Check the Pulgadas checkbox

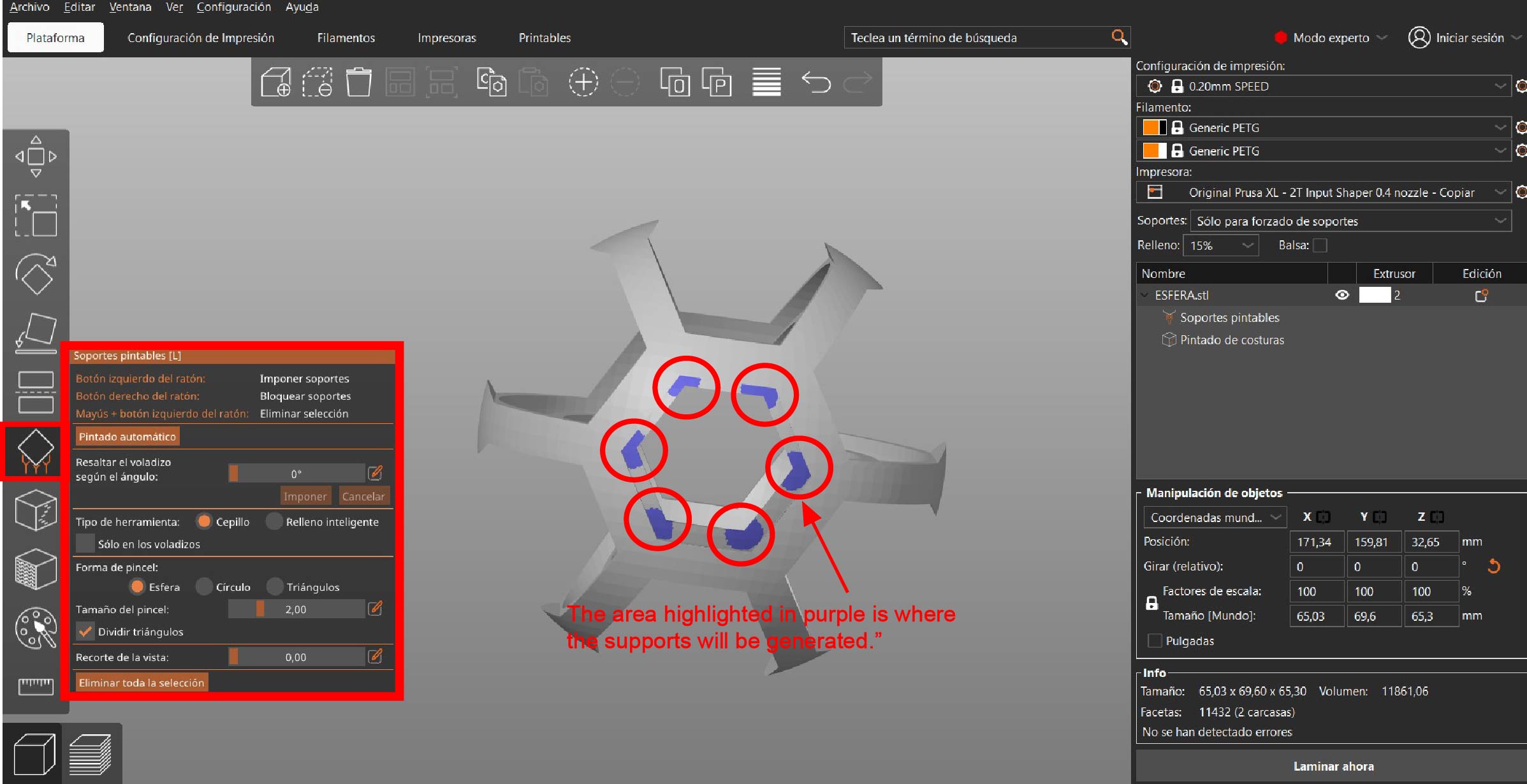[x=1154, y=641]
